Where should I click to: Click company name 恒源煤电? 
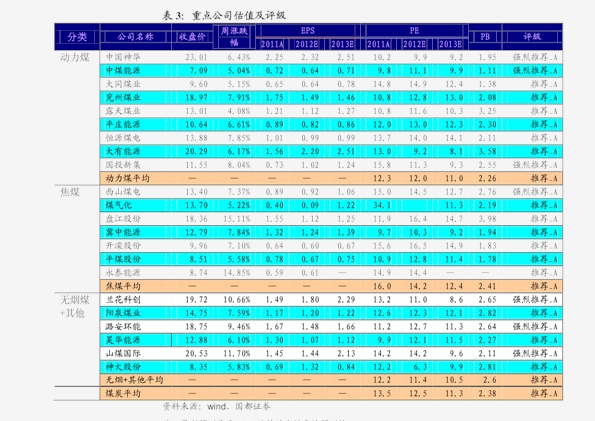123,138
